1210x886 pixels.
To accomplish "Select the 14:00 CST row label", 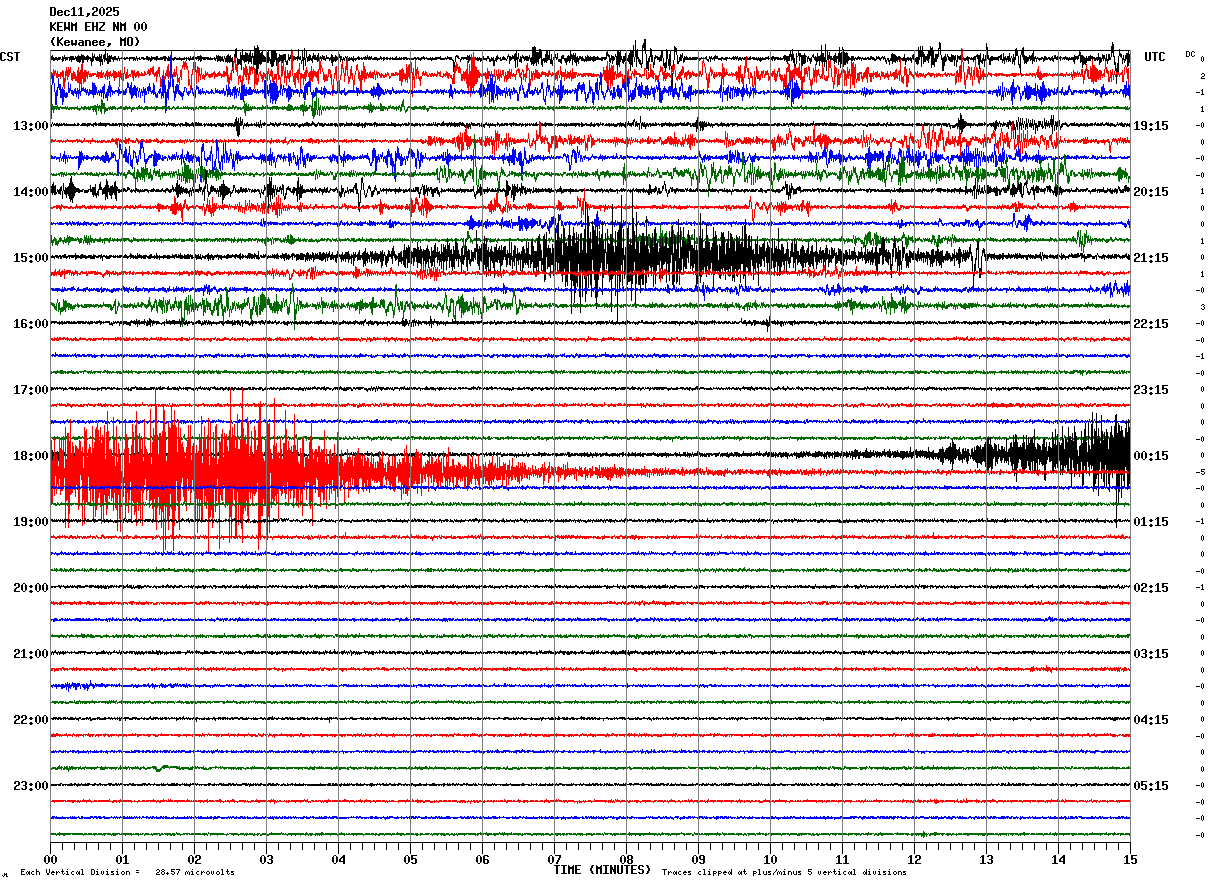I will click(31, 192).
